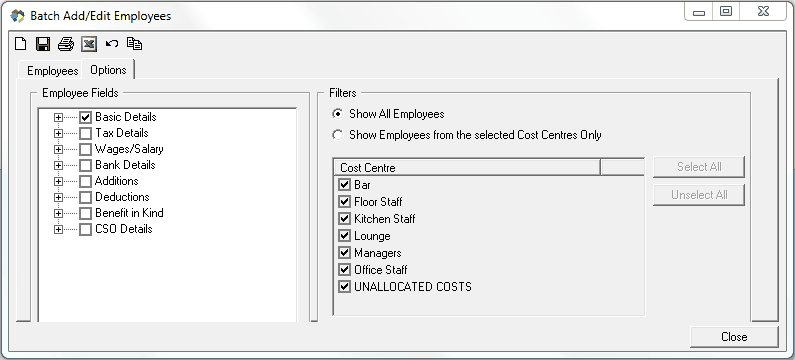The height and width of the screenshot is (360, 795).
Task: Uncheck the Basic Details checkbox
Action: 85,117
